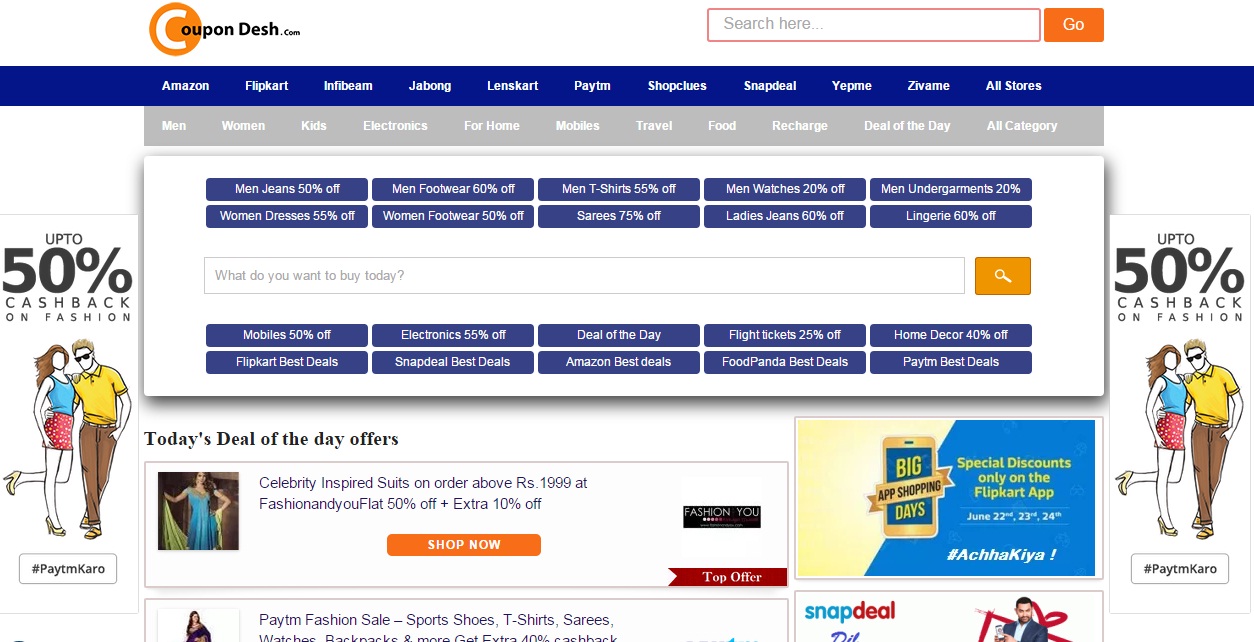Viewport: 1254px width, 642px height.
Task: Click the right #PaytmKaro button
Action: click(1180, 569)
